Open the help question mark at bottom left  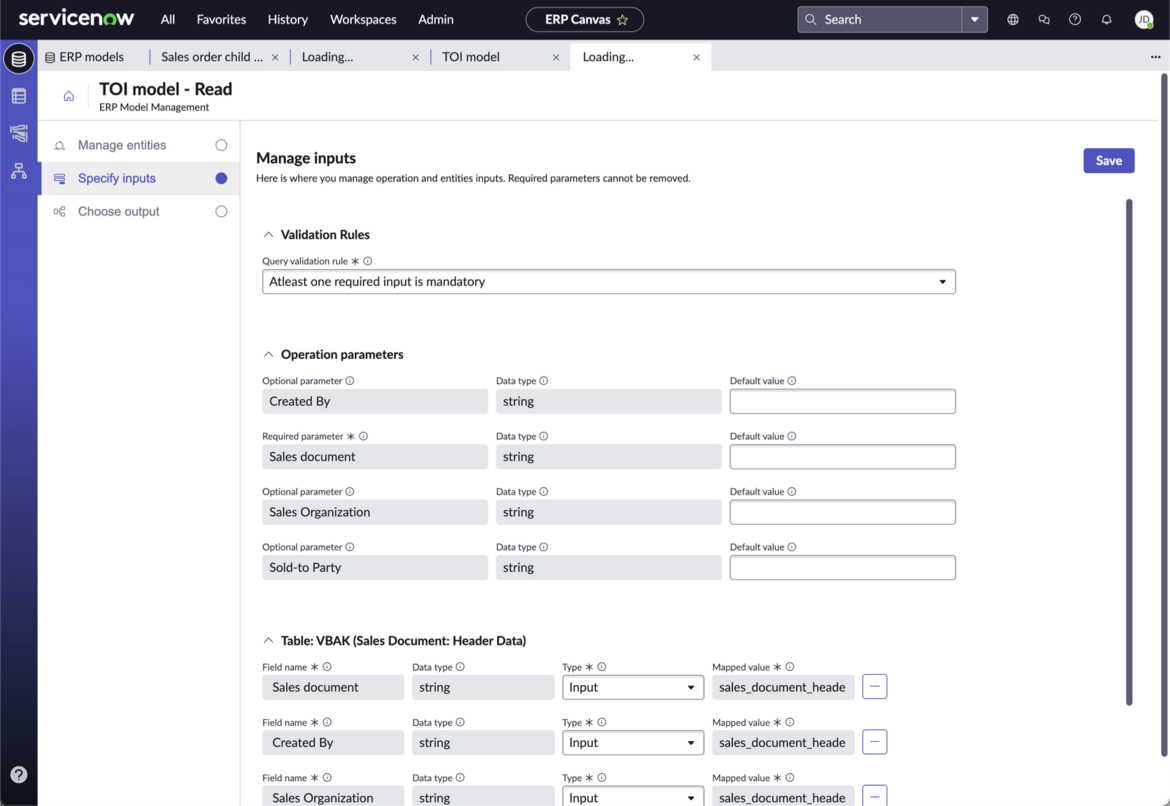(x=19, y=775)
